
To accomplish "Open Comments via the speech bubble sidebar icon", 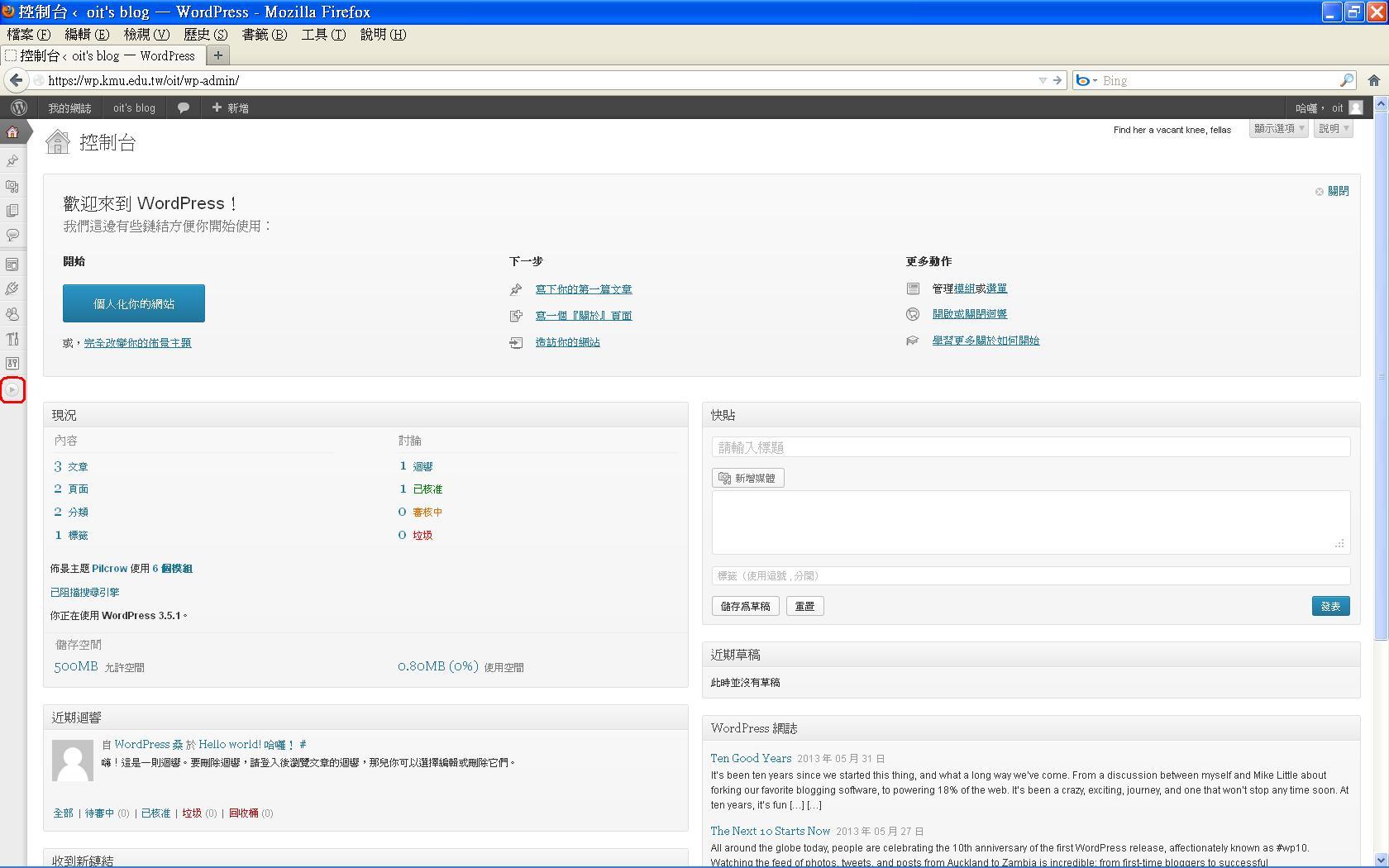I will click(x=12, y=236).
